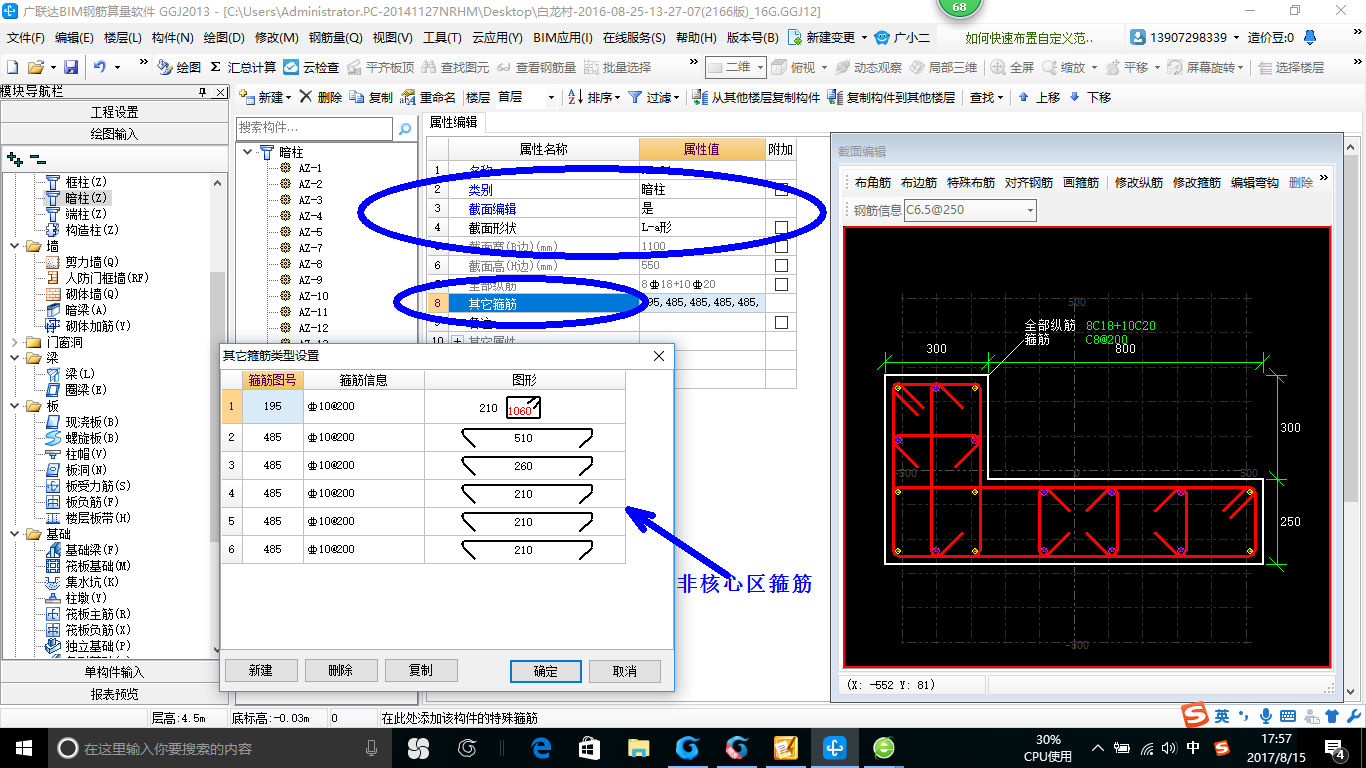Click 画箍筋 in section editor toolbar
Image resolution: width=1366 pixels, height=768 pixels.
(x=1080, y=183)
